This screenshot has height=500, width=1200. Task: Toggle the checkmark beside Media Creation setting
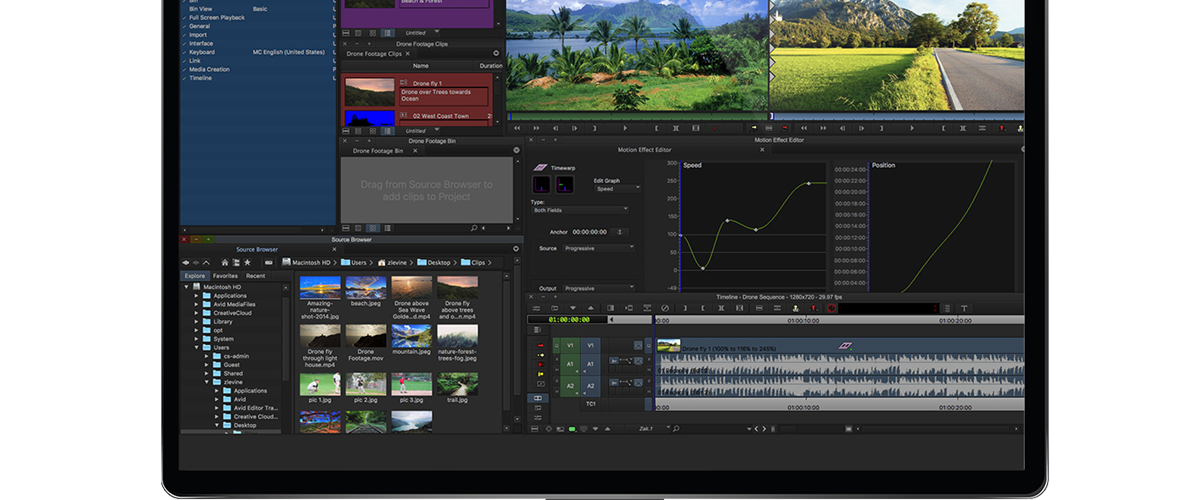pos(184,69)
